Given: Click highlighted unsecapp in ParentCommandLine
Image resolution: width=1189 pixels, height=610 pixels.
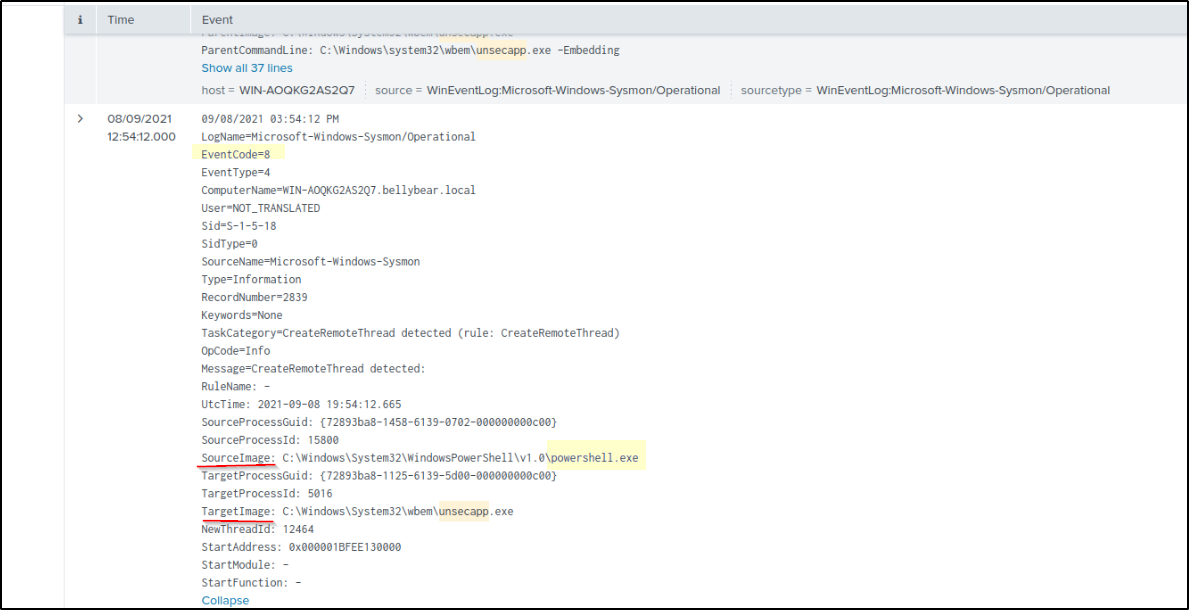Looking at the screenshot, I should pyautogui.click(x=504, y=50).
